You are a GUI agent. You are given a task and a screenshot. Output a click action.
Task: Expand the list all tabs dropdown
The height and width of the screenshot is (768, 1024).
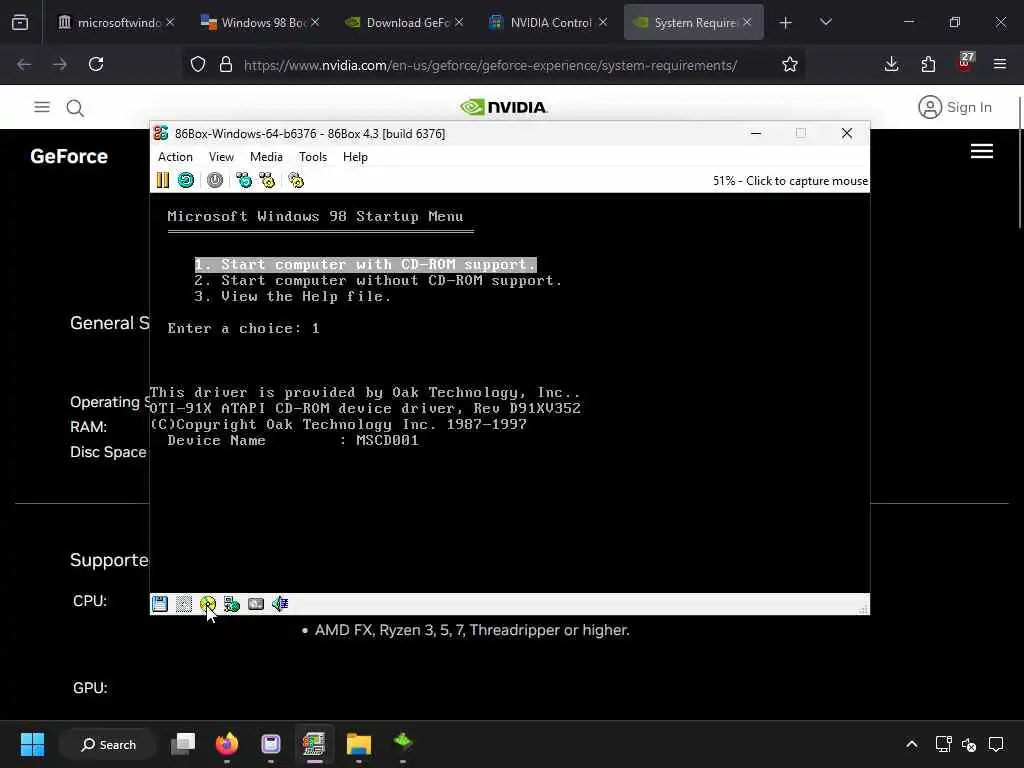point(825,22)
